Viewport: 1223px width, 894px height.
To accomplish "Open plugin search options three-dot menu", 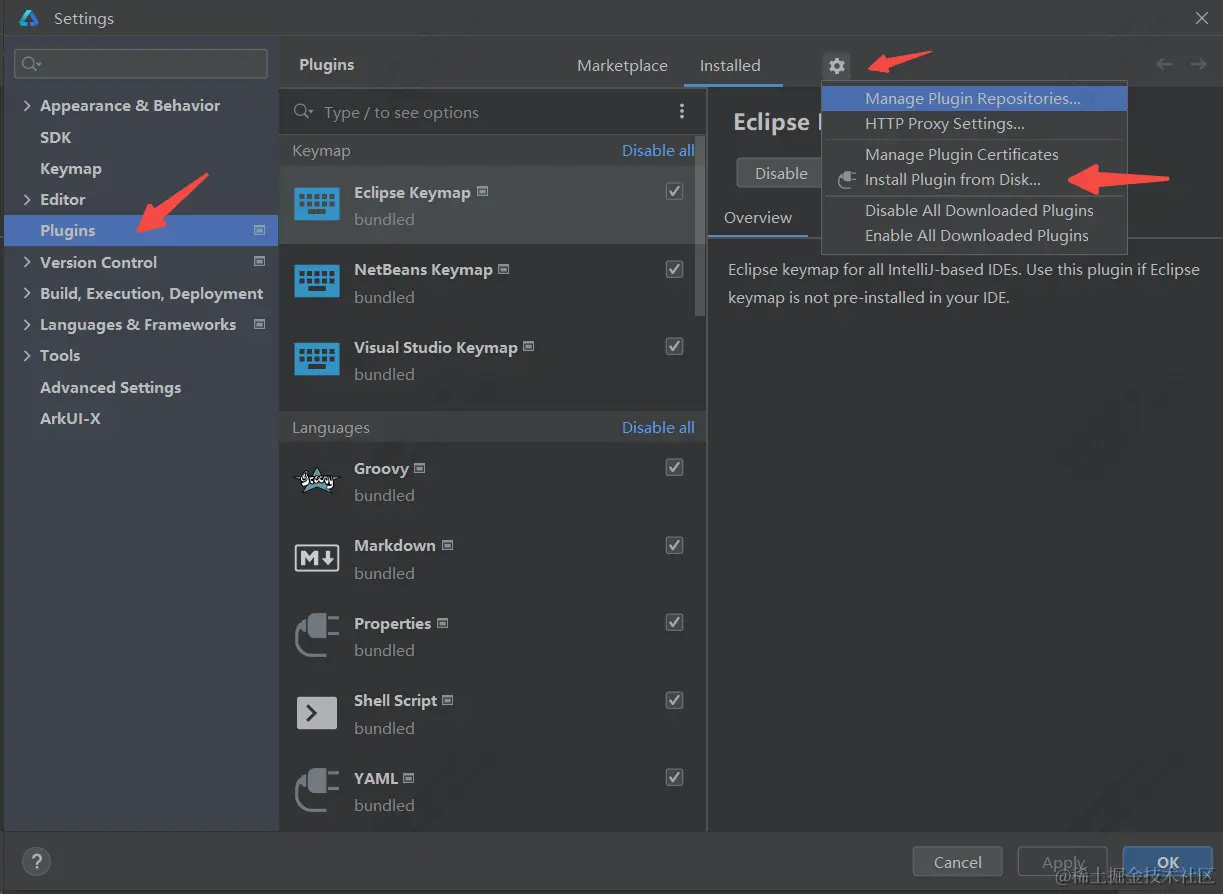I will (682, 111).
